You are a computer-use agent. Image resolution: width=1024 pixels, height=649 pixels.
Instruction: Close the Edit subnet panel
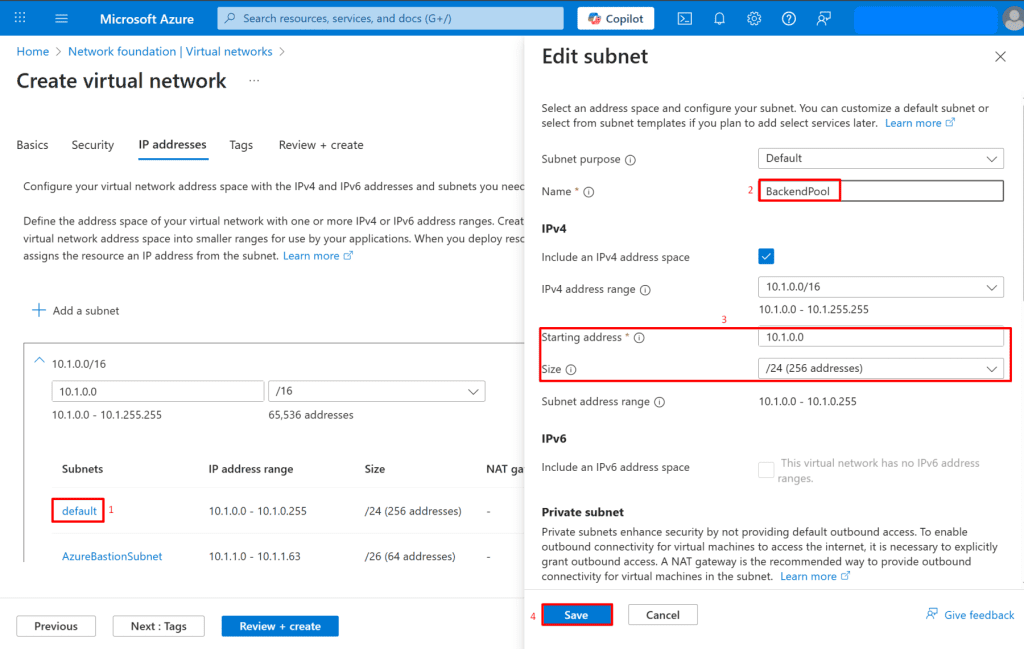coord(1000,57)
